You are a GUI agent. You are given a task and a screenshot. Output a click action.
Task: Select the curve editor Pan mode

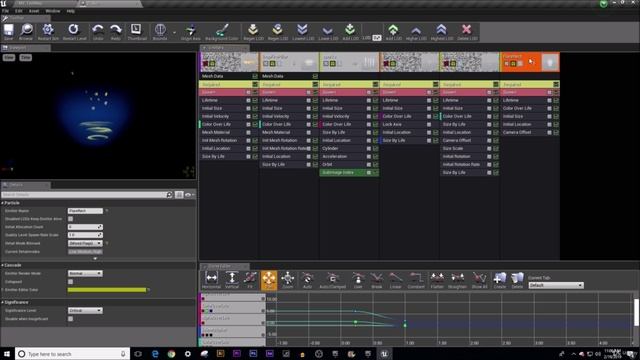point(269,280)
